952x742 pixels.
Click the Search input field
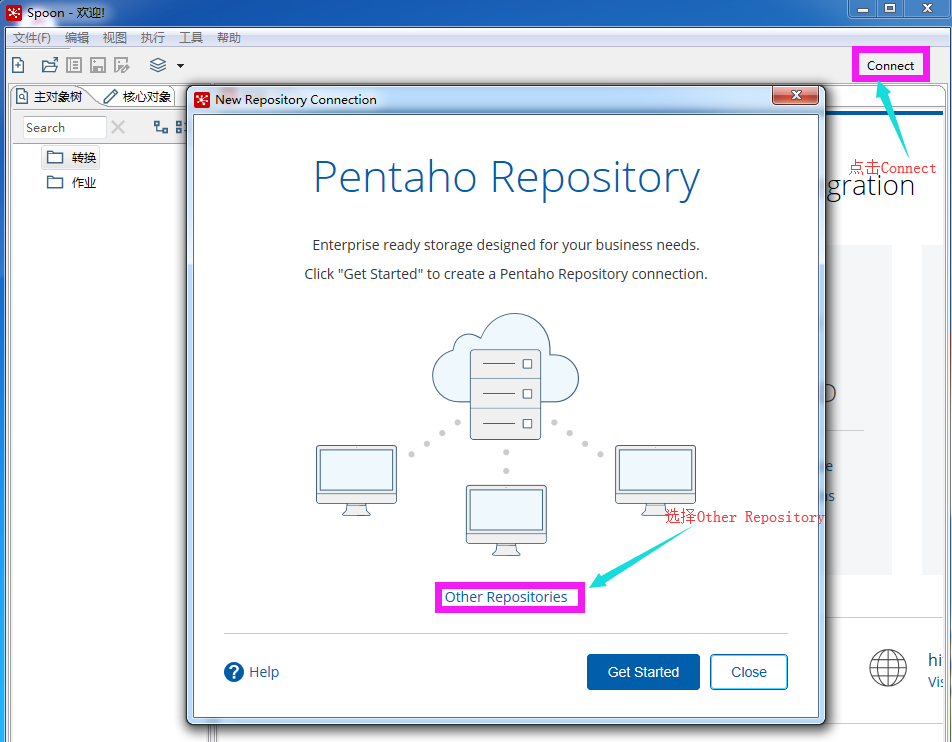coord(65,128)
